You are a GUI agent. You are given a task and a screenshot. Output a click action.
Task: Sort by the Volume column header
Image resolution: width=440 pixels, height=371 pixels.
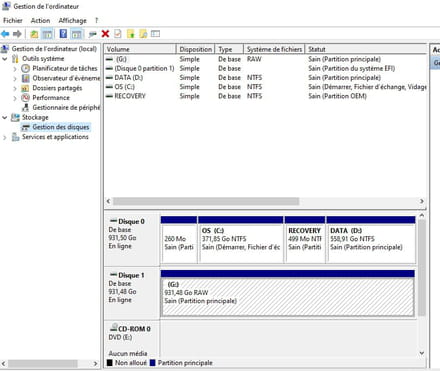140,49
